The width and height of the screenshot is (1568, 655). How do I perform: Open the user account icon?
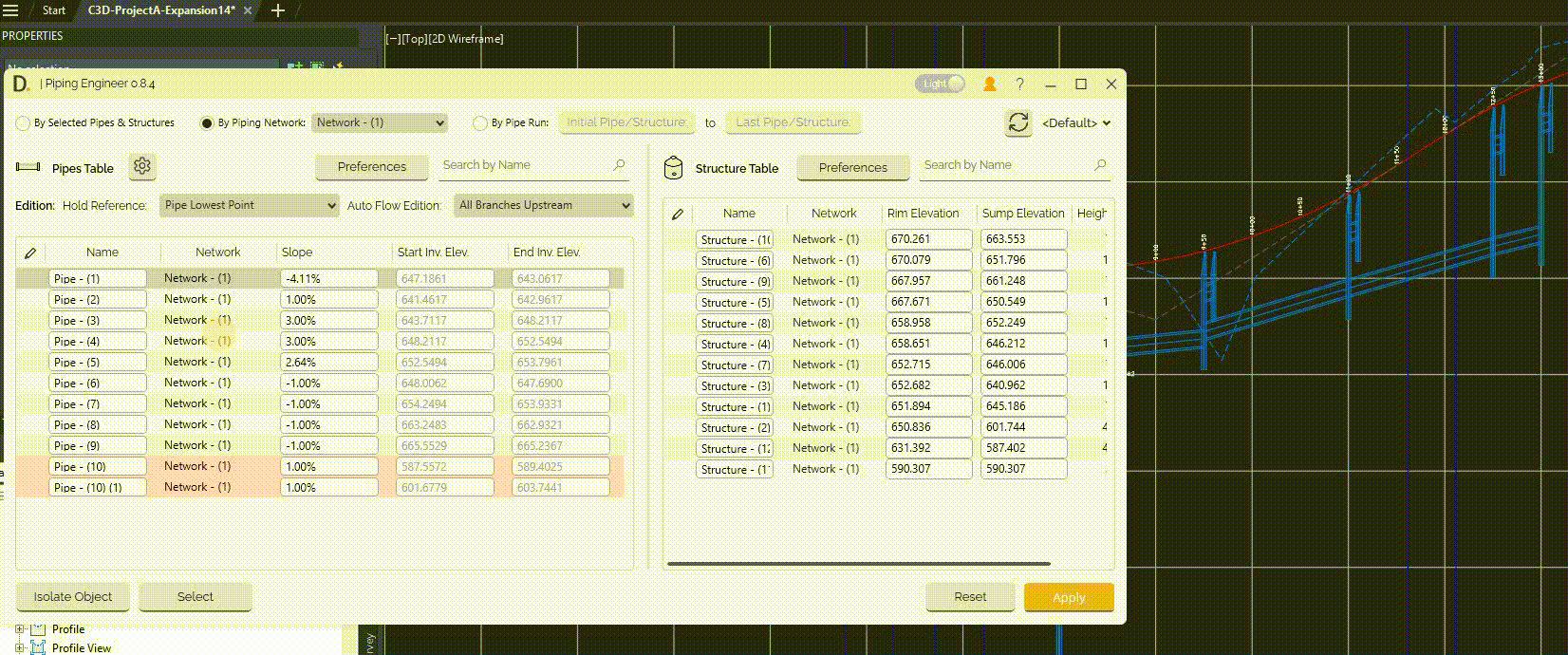pos(989,84)
